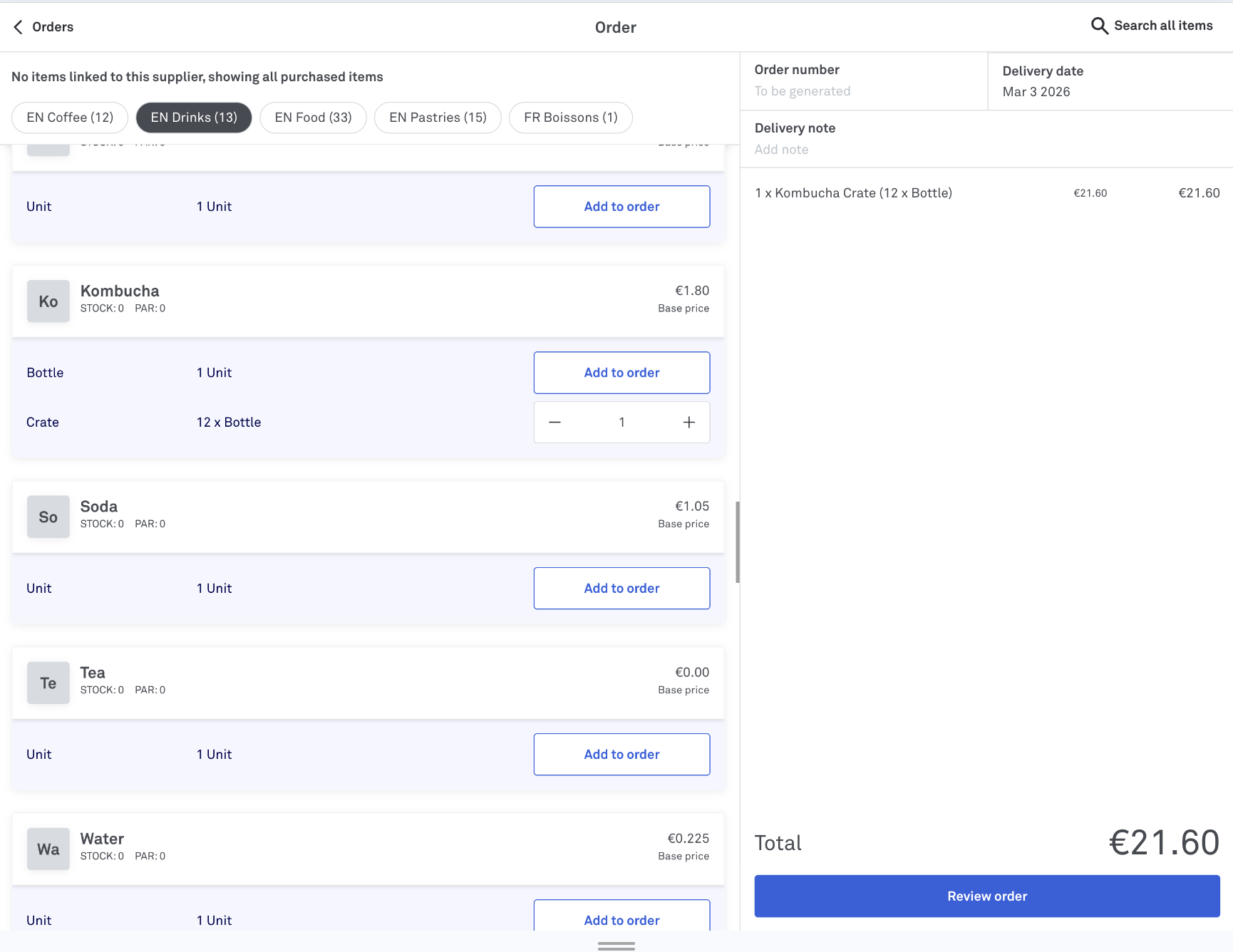Select the EN Food (33) category
1233x952 pixels.
coord(313,118)
